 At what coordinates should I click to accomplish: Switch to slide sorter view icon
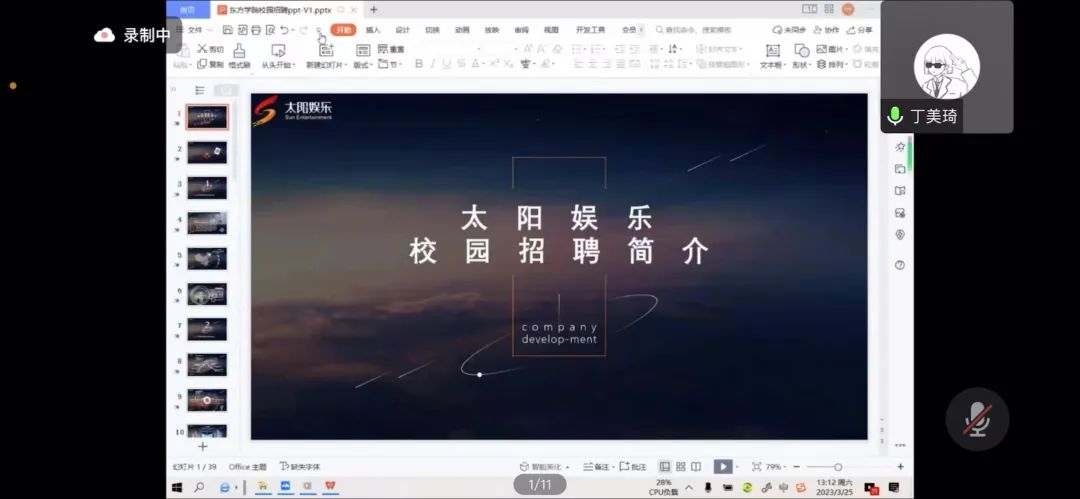click(681, 467)
